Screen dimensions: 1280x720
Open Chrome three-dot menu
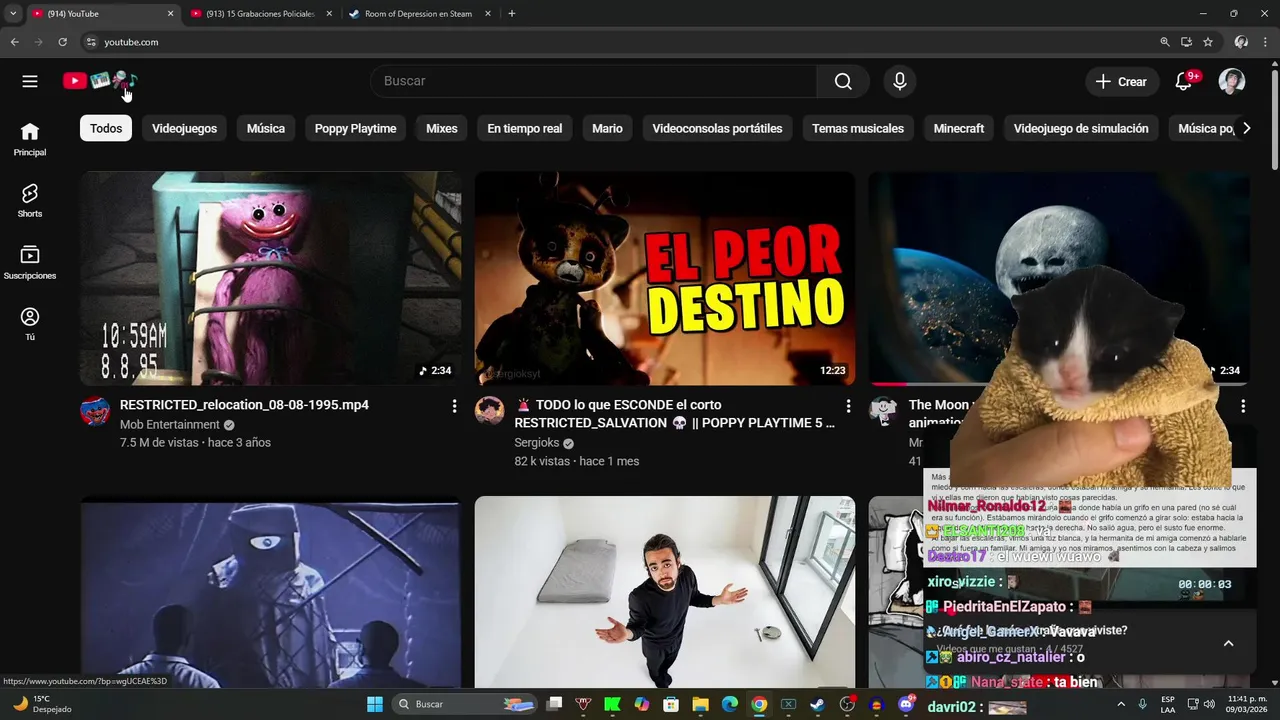1266,42
